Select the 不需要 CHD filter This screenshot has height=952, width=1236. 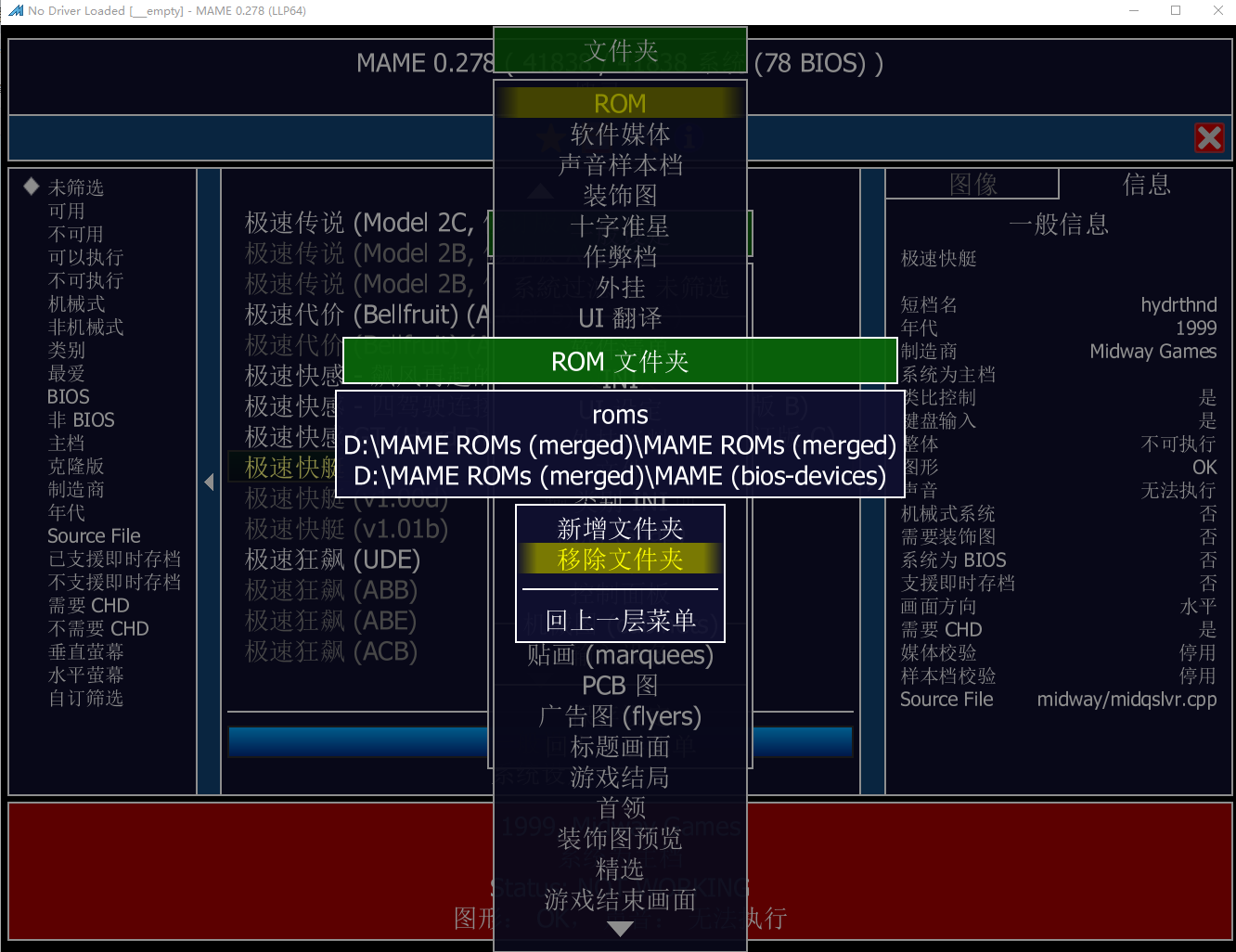[x=98, y=628]
